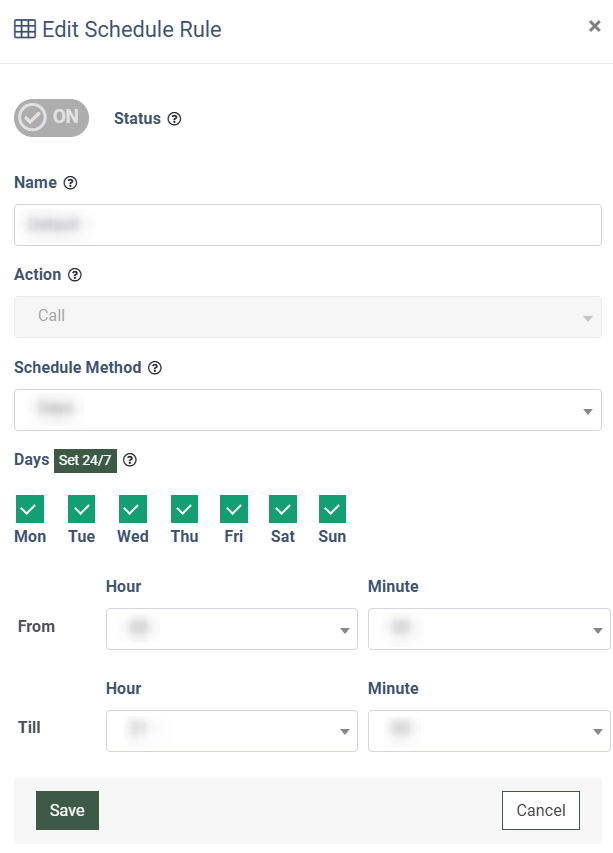Close the Edit Schedule Rule dialog

click(595, 26)
